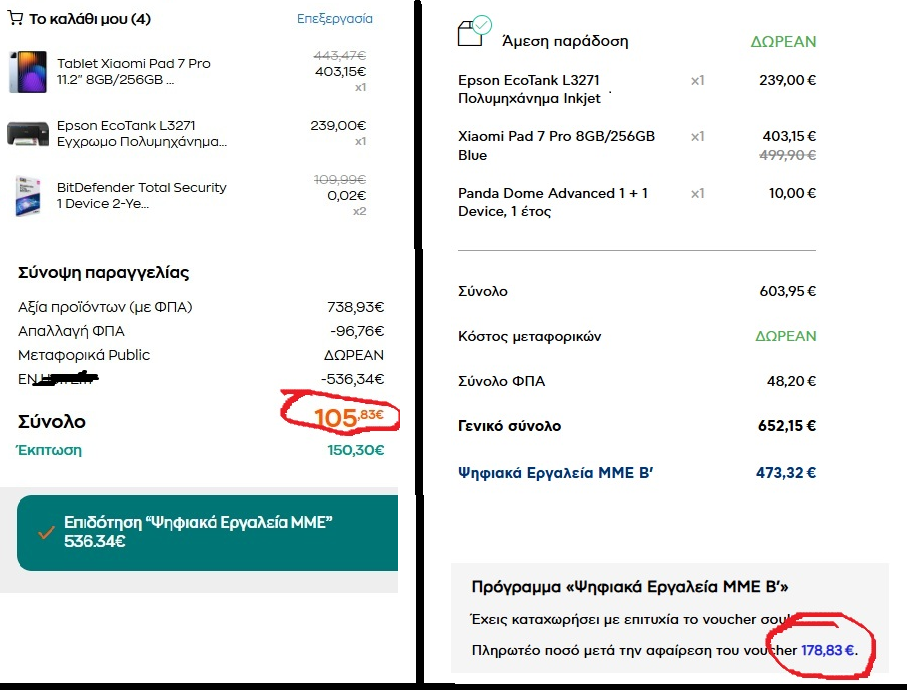Image resolution: width=907 pixels, height=690 pixels.
Task: Click the circled total 105,83€ amount
Action: click(348, 417)
